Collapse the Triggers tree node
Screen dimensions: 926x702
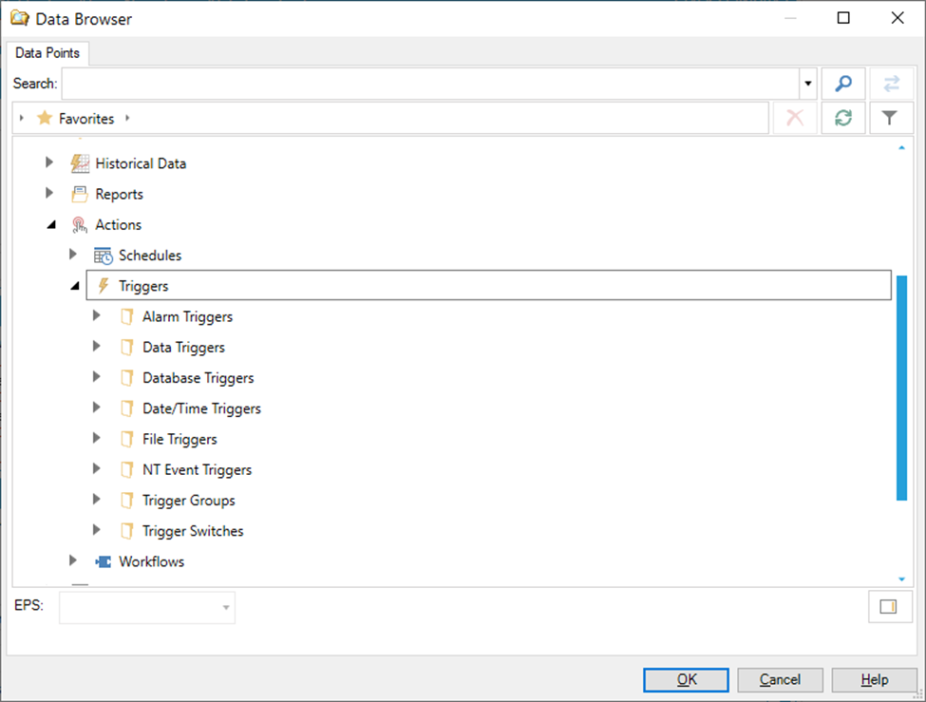coord(74,286)
